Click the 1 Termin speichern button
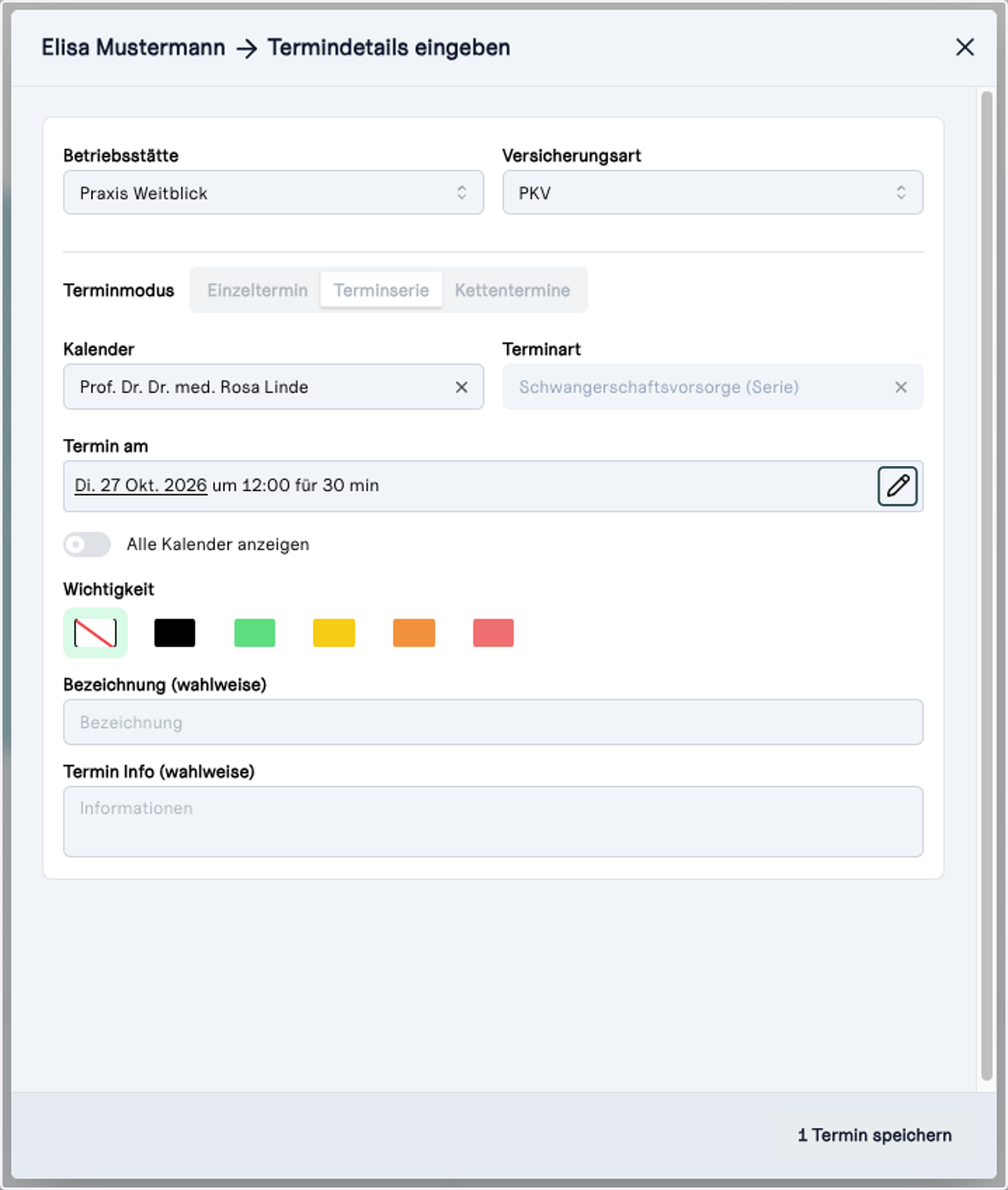The width and height of the screenshot is (1008, 1190). (x=874, y=1135)
